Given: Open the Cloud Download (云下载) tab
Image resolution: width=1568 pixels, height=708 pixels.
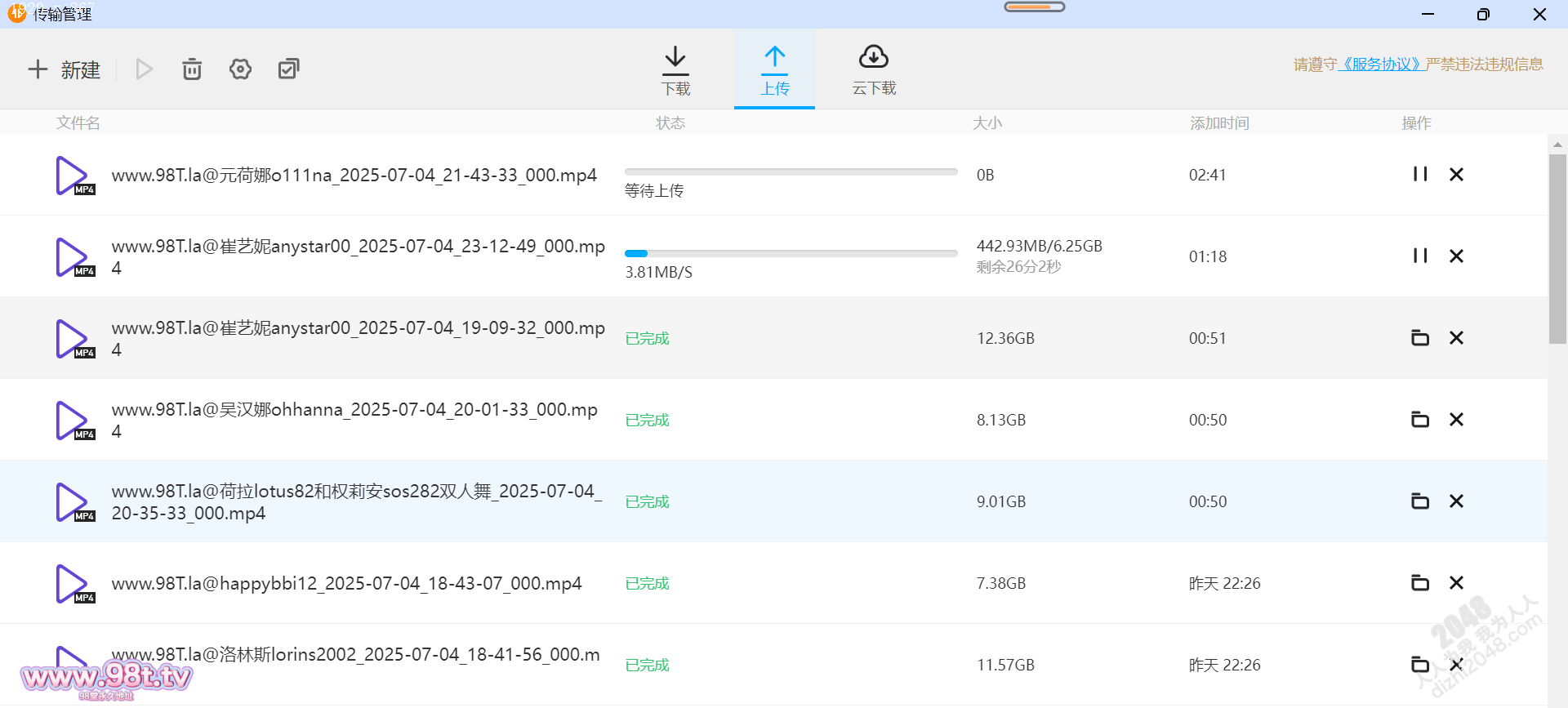Looking at the screenshot, I should tap(874, 70).
